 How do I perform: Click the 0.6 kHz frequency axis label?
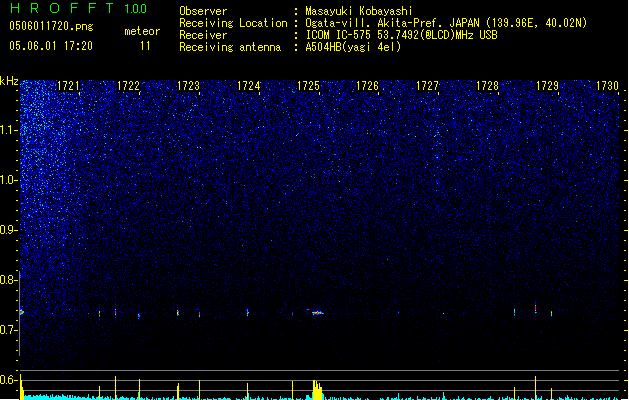(x=8, y=380)
